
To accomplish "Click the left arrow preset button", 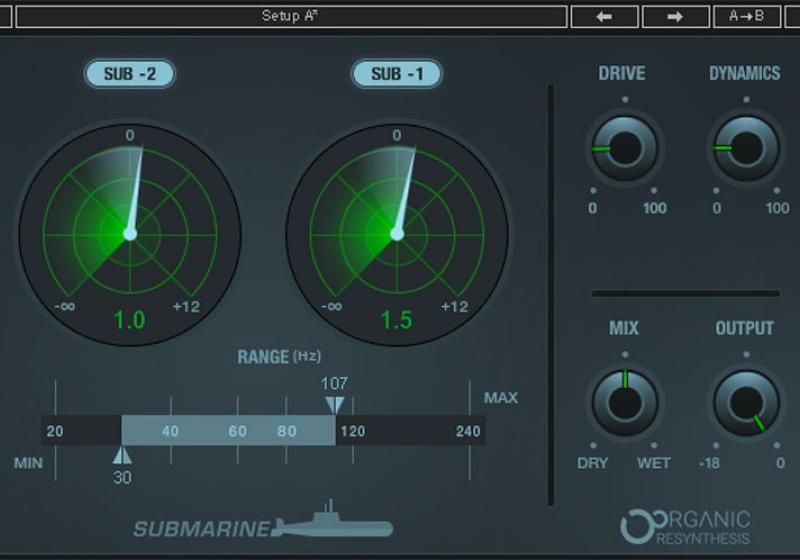I will 604,16.
